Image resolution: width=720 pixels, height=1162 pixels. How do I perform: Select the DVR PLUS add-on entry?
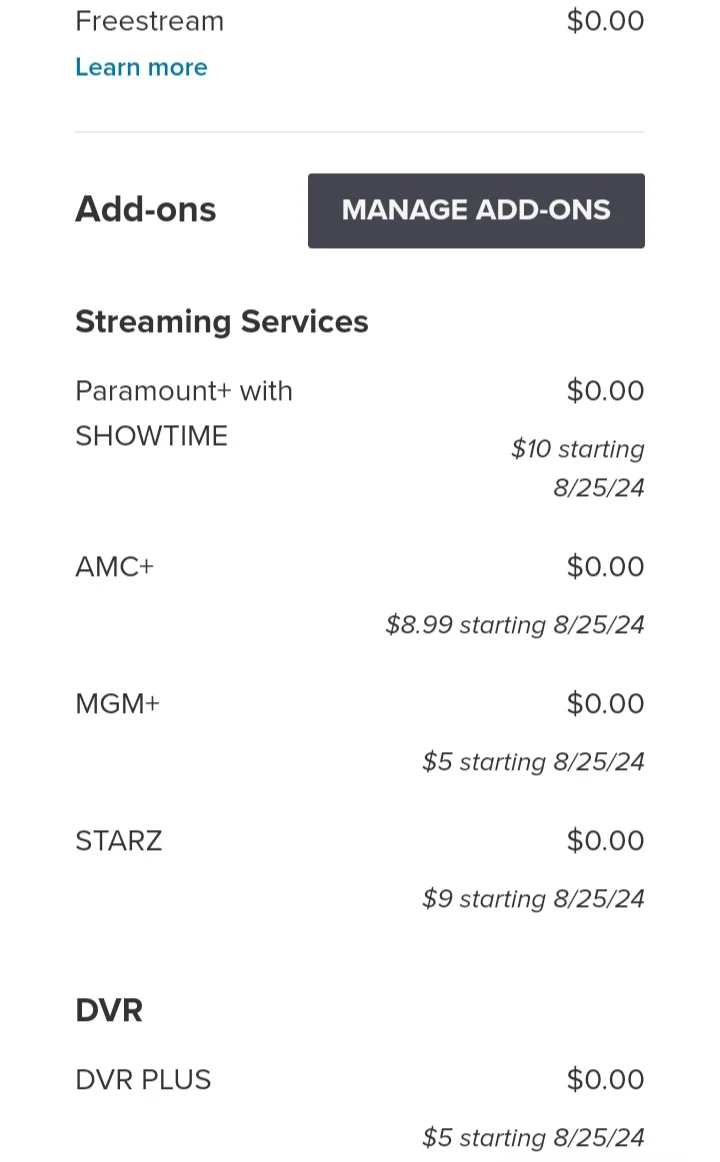pos(144,1080)
